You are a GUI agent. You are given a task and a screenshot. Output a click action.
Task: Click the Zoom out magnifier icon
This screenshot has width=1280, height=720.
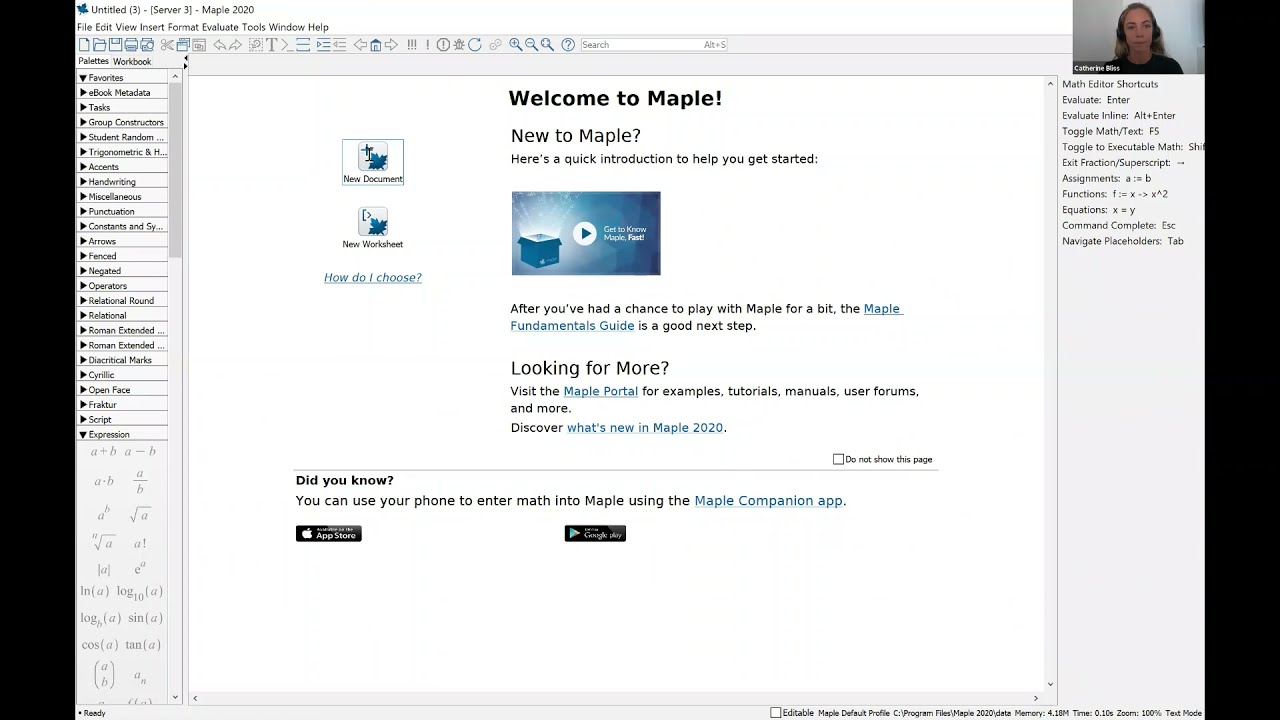coord(531,45)
